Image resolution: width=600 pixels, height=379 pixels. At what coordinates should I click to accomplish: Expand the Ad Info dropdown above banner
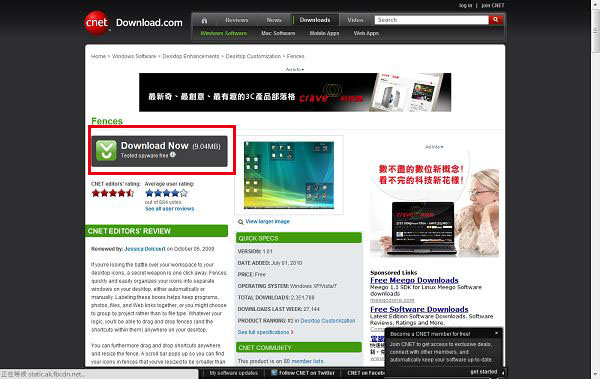(295, 70)
